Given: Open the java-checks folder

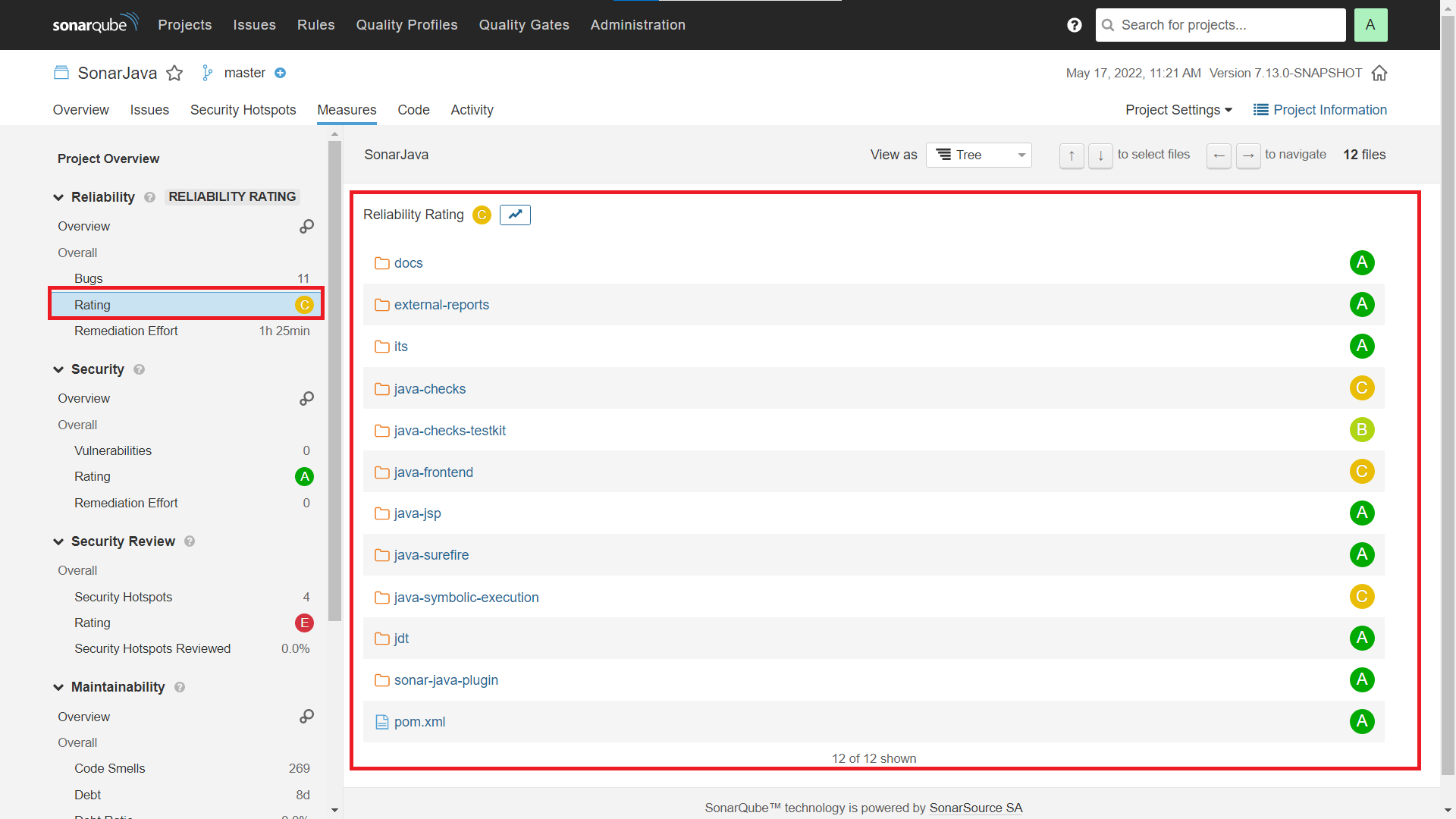Looking at the screenshot, I should (429, 389).
